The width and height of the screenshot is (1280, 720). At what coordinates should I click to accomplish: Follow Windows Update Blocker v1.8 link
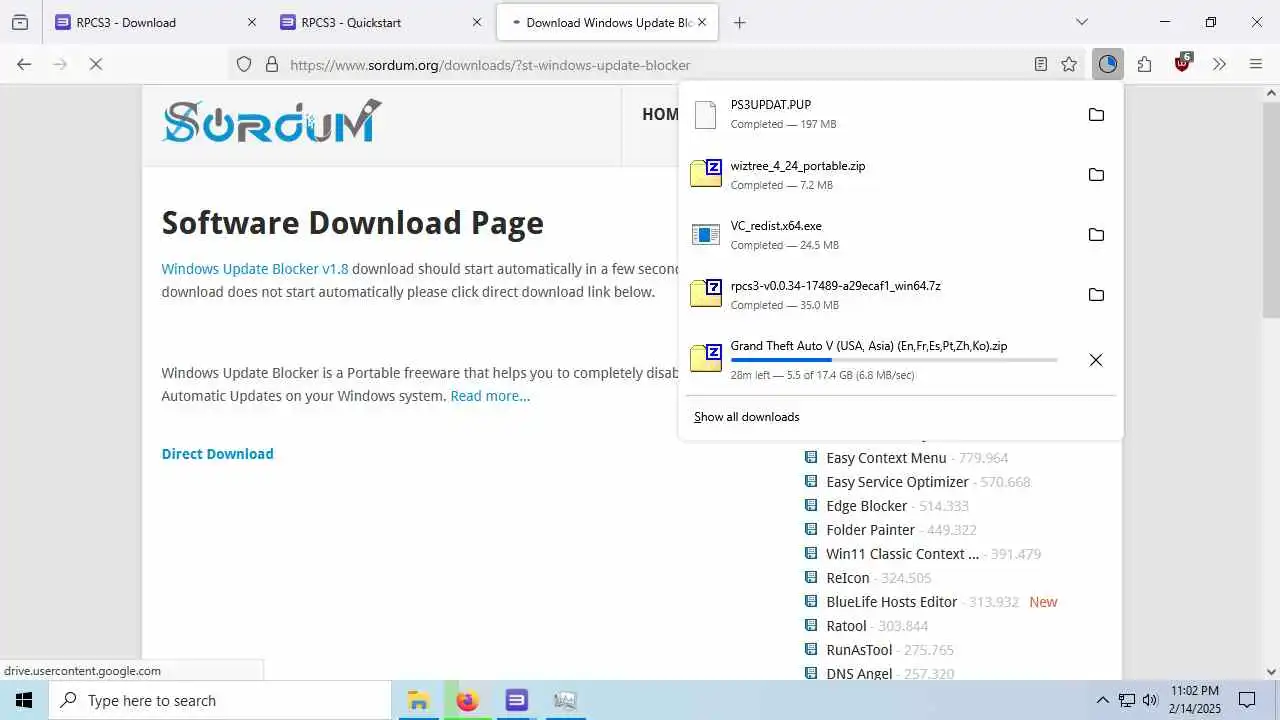pyautogui.click(x=255, y=269)
